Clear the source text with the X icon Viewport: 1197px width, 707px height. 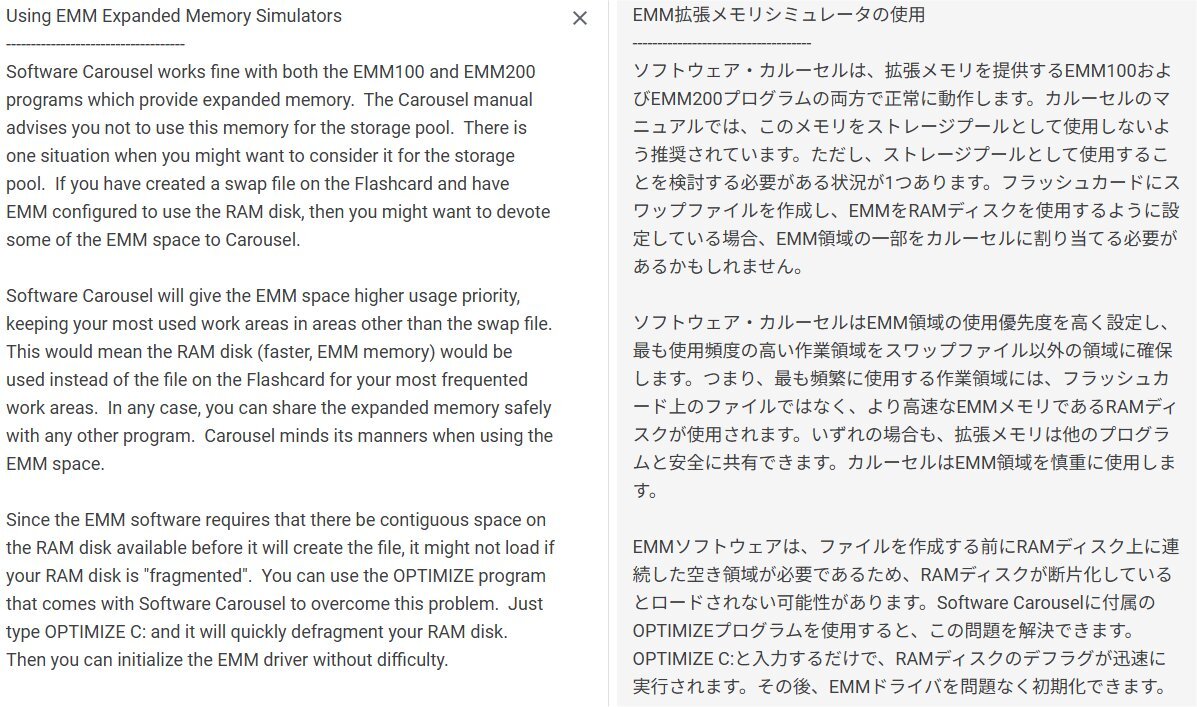click(x=579, y=18)
